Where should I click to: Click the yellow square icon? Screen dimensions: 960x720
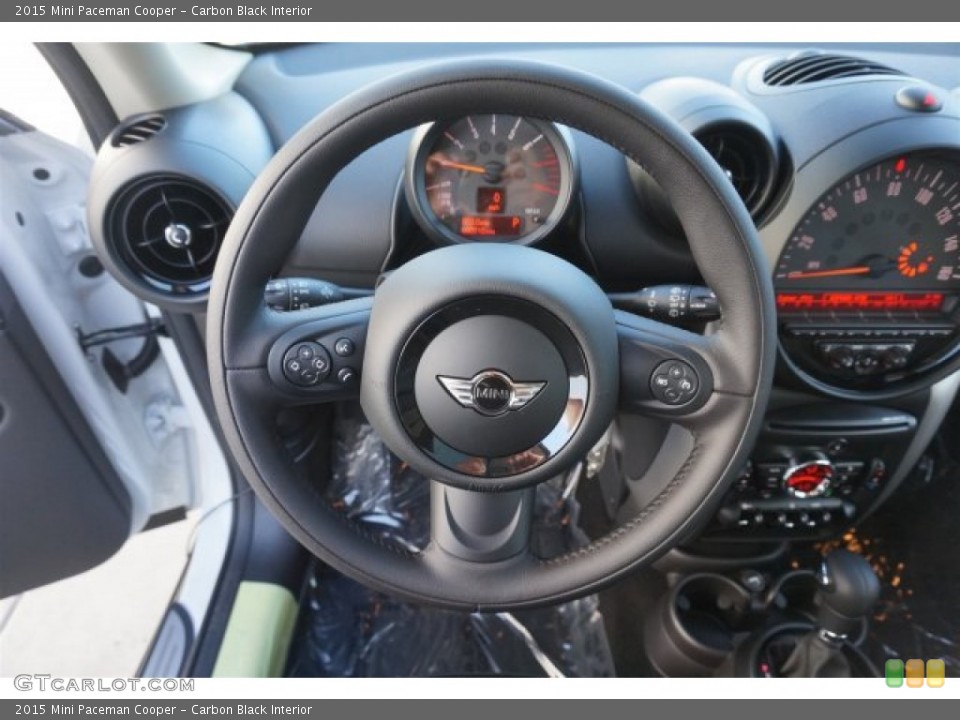tap(935, 673)
